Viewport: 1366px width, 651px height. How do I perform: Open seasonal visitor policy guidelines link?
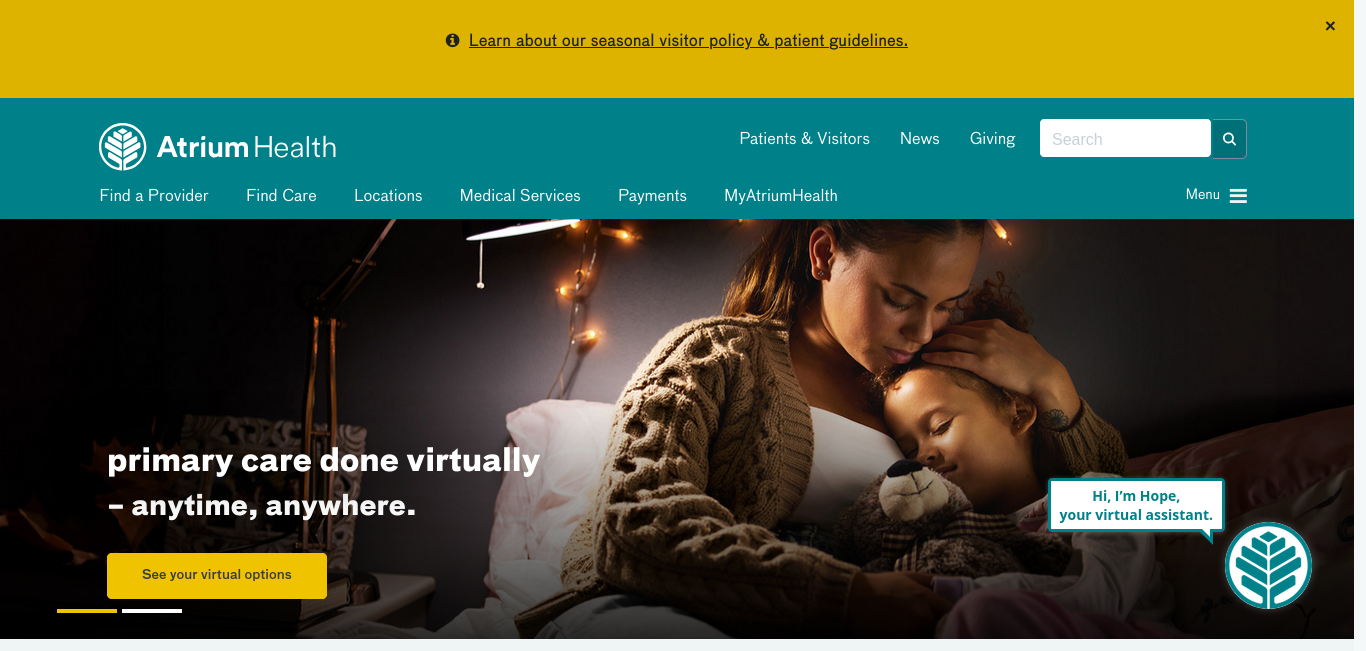point(688,41)
